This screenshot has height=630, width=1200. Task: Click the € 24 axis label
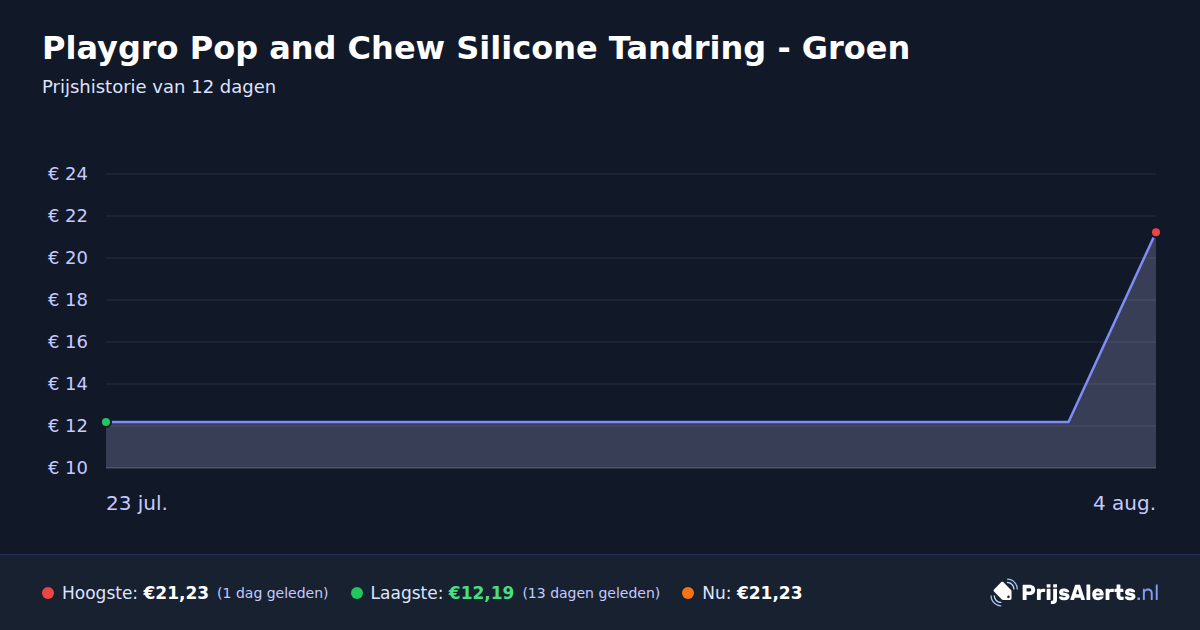(x=68, y=174)
